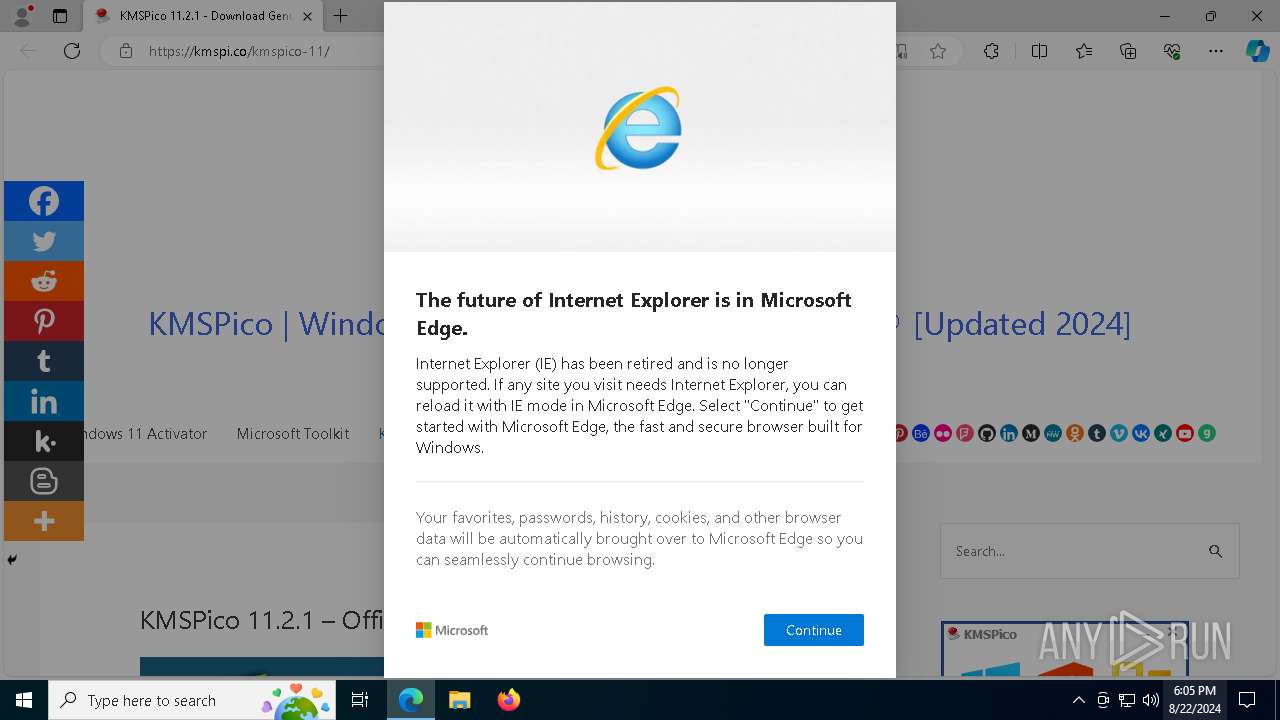This screenshot has height=720, width=1280.
Task: Click the KMSPico page title heading link
Action: 639,324
